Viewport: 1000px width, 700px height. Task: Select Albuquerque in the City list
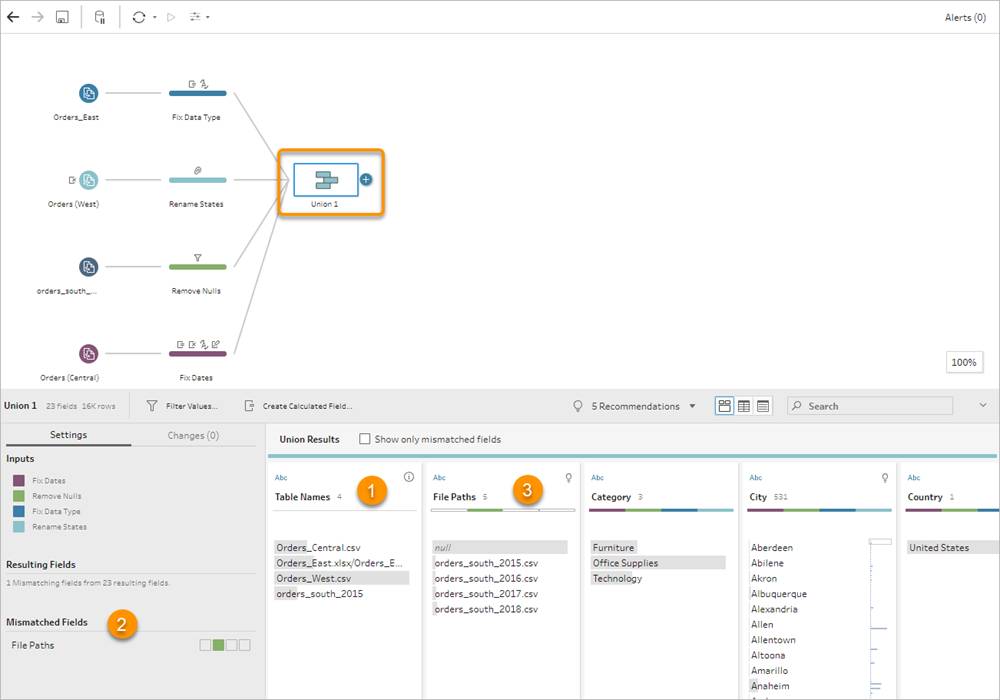[779, 594]
